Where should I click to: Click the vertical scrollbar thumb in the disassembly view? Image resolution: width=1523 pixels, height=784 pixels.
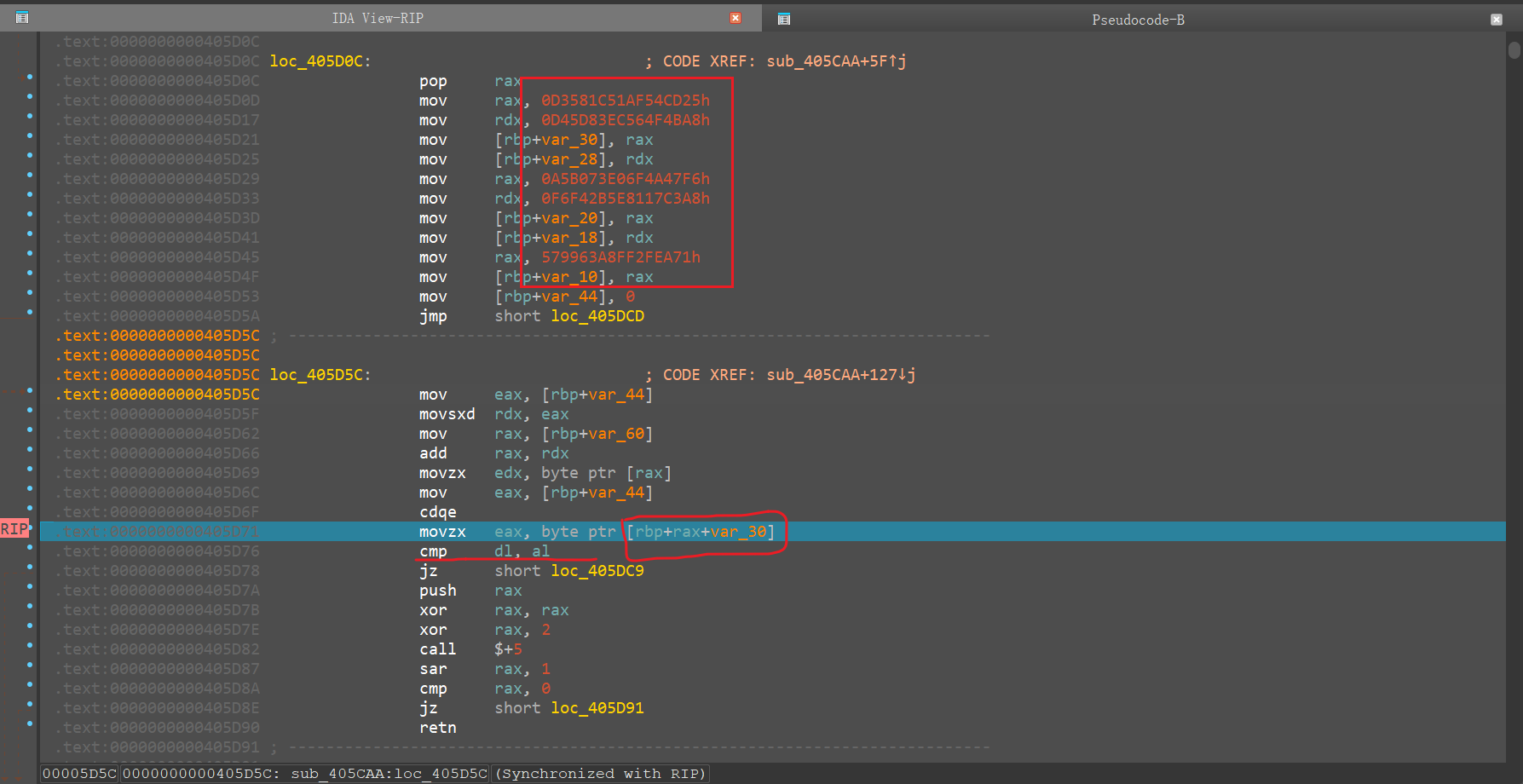tap(1514, 50)
